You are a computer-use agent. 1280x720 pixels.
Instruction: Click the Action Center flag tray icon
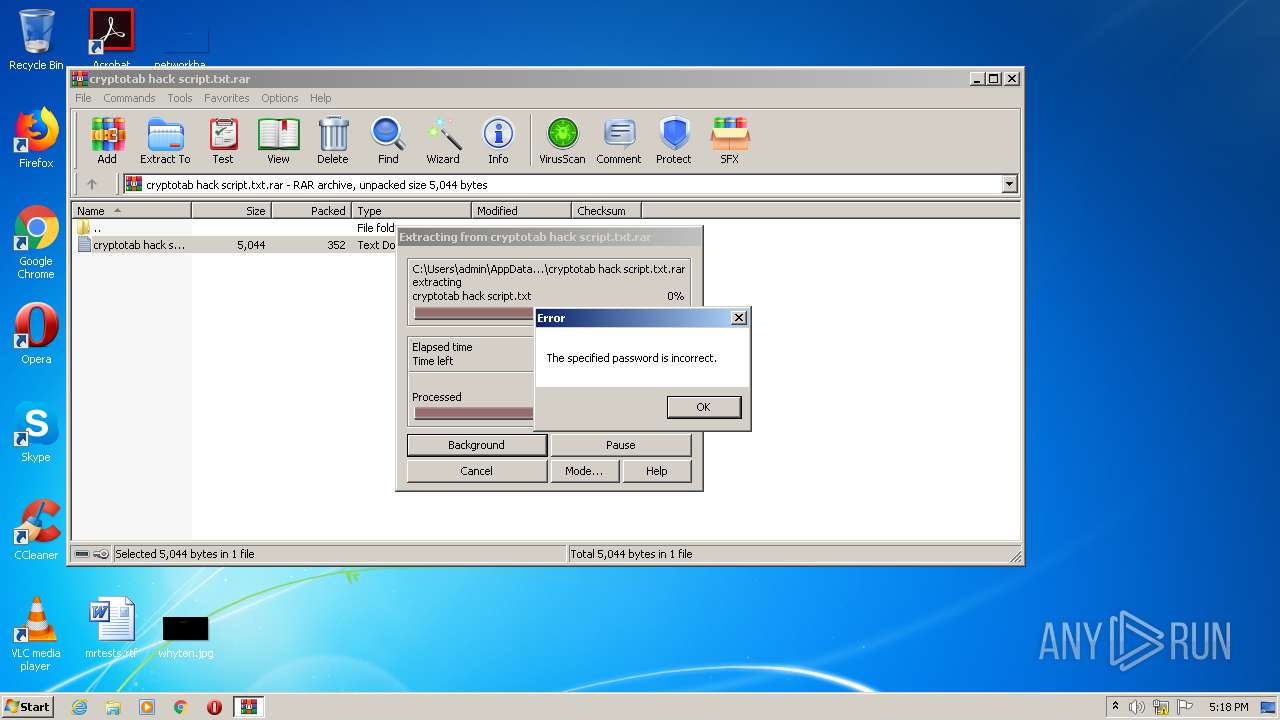(1185, 707)
